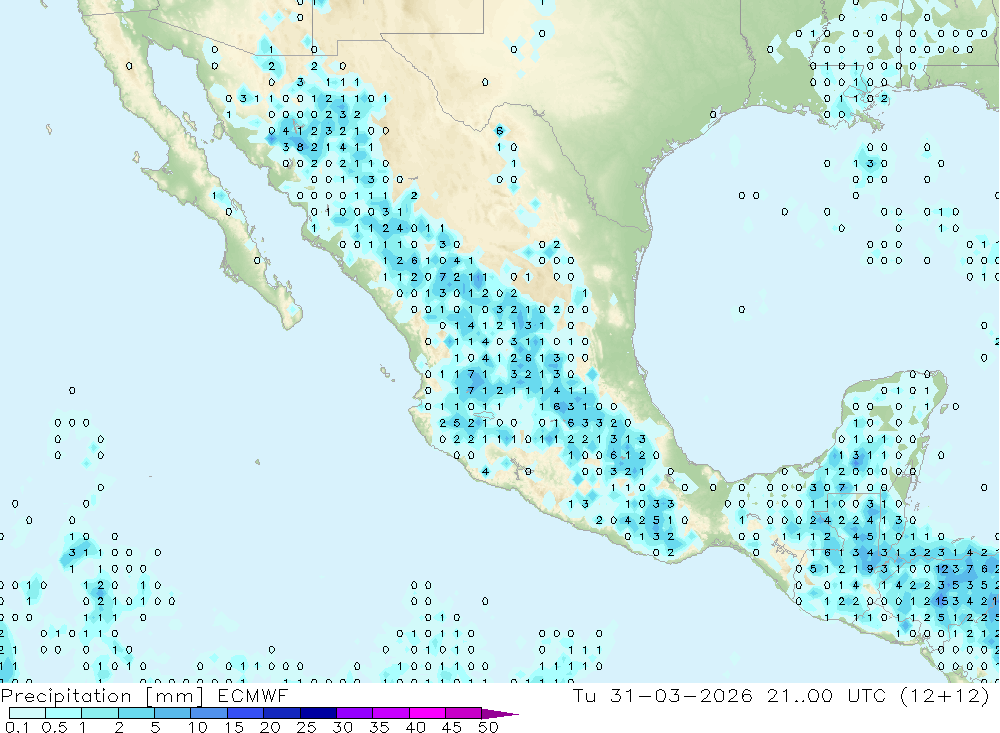Viewport: 1000px width, 733px height.
Task: Click the '30' legend scale label
Action: click(x=342, y=727)
